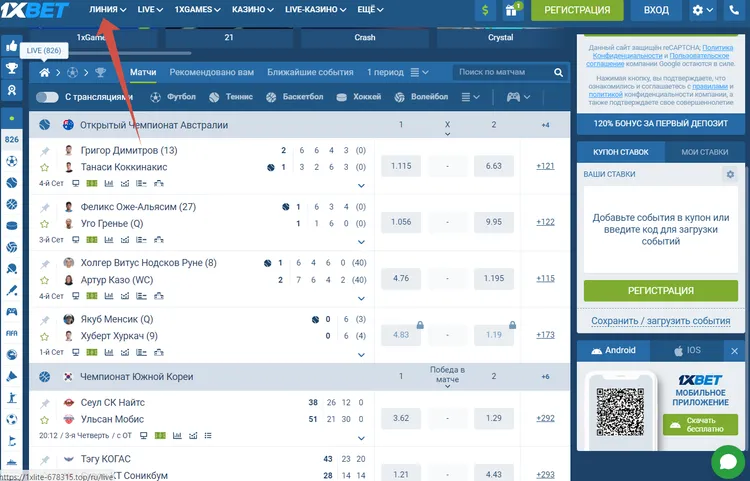Add Ульсан Мобис match to favorites star
This screenshot has height=481, width=750.
pyautogui.click(x=44, y=420)
